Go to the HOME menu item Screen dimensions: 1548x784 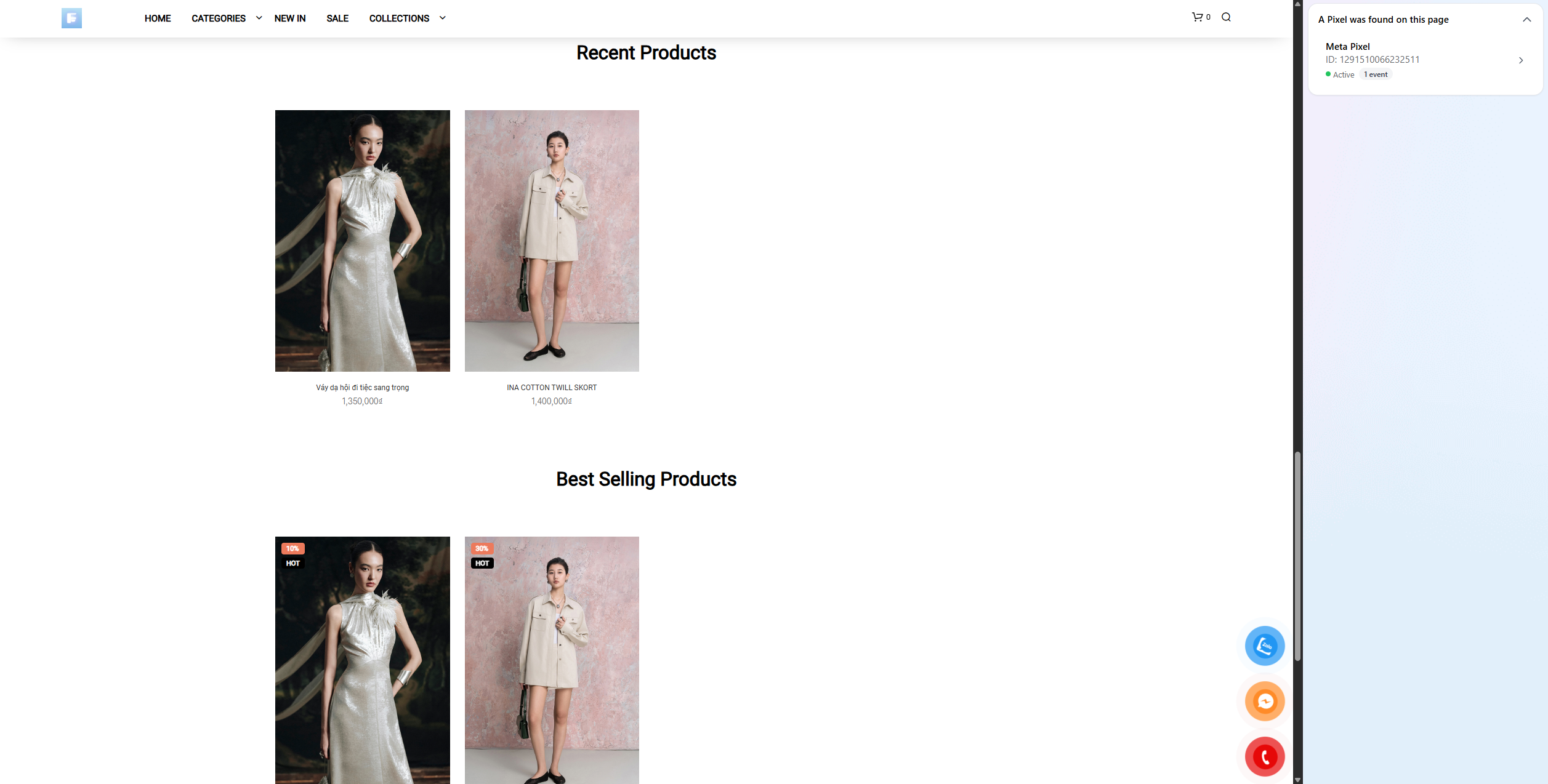point(158,18)
